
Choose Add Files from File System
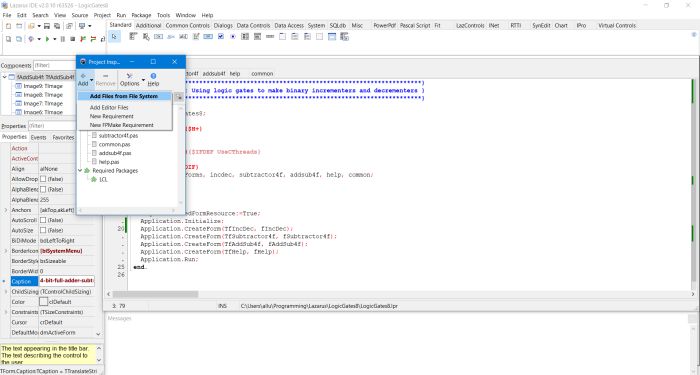click(x=125, y=96)
